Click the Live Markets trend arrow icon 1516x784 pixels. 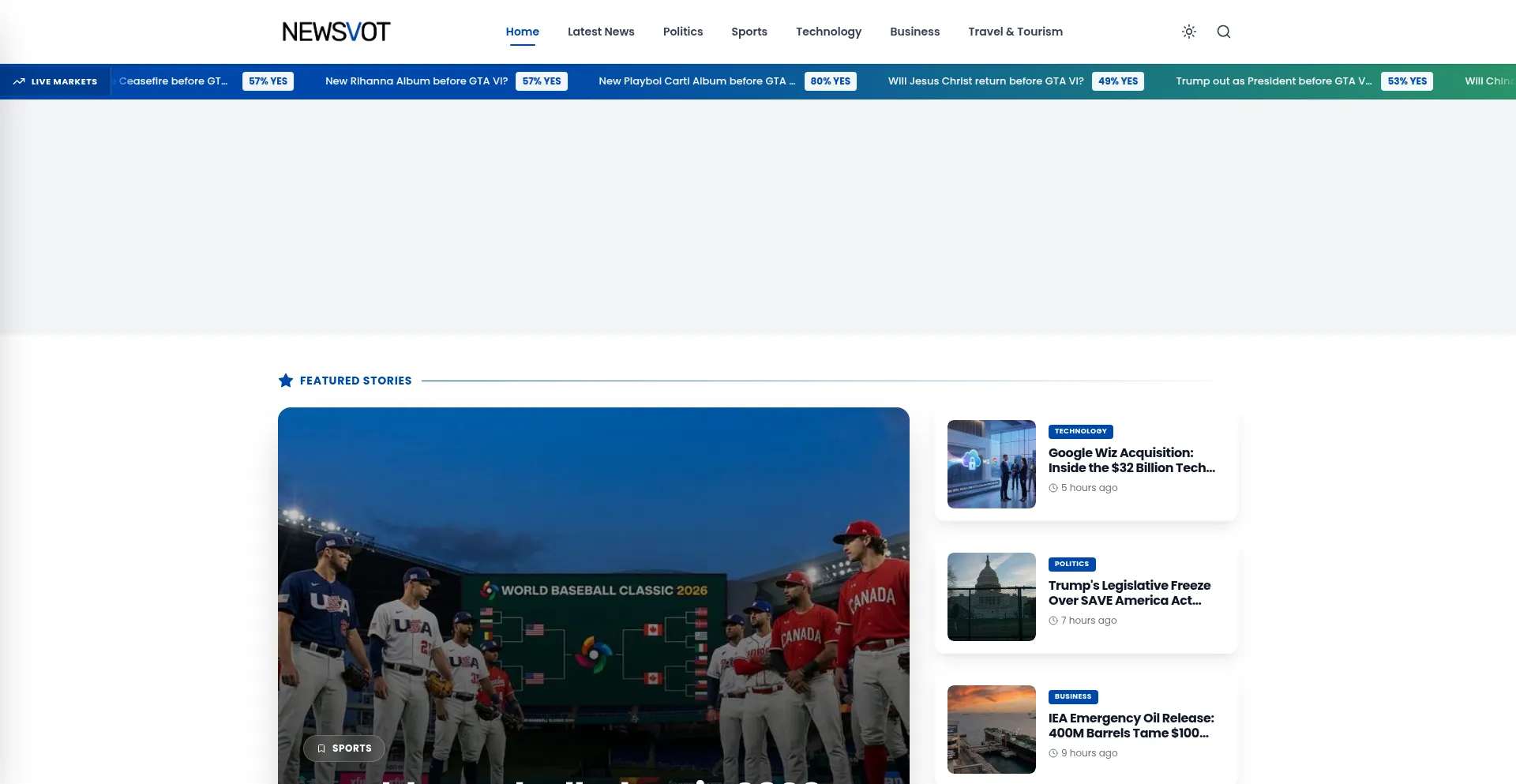19,81
